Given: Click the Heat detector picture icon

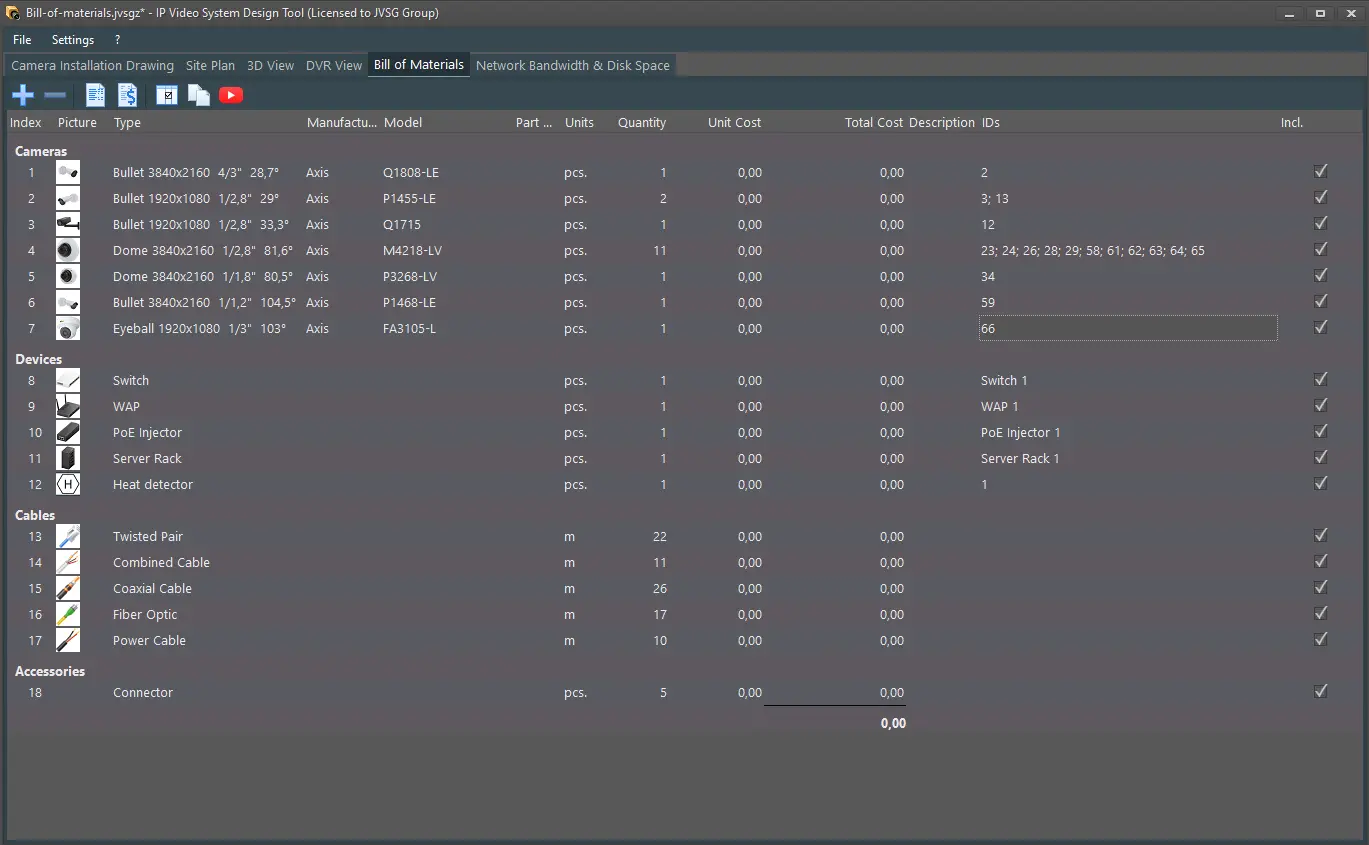Looking at the screenshot, I should [68, 485].
